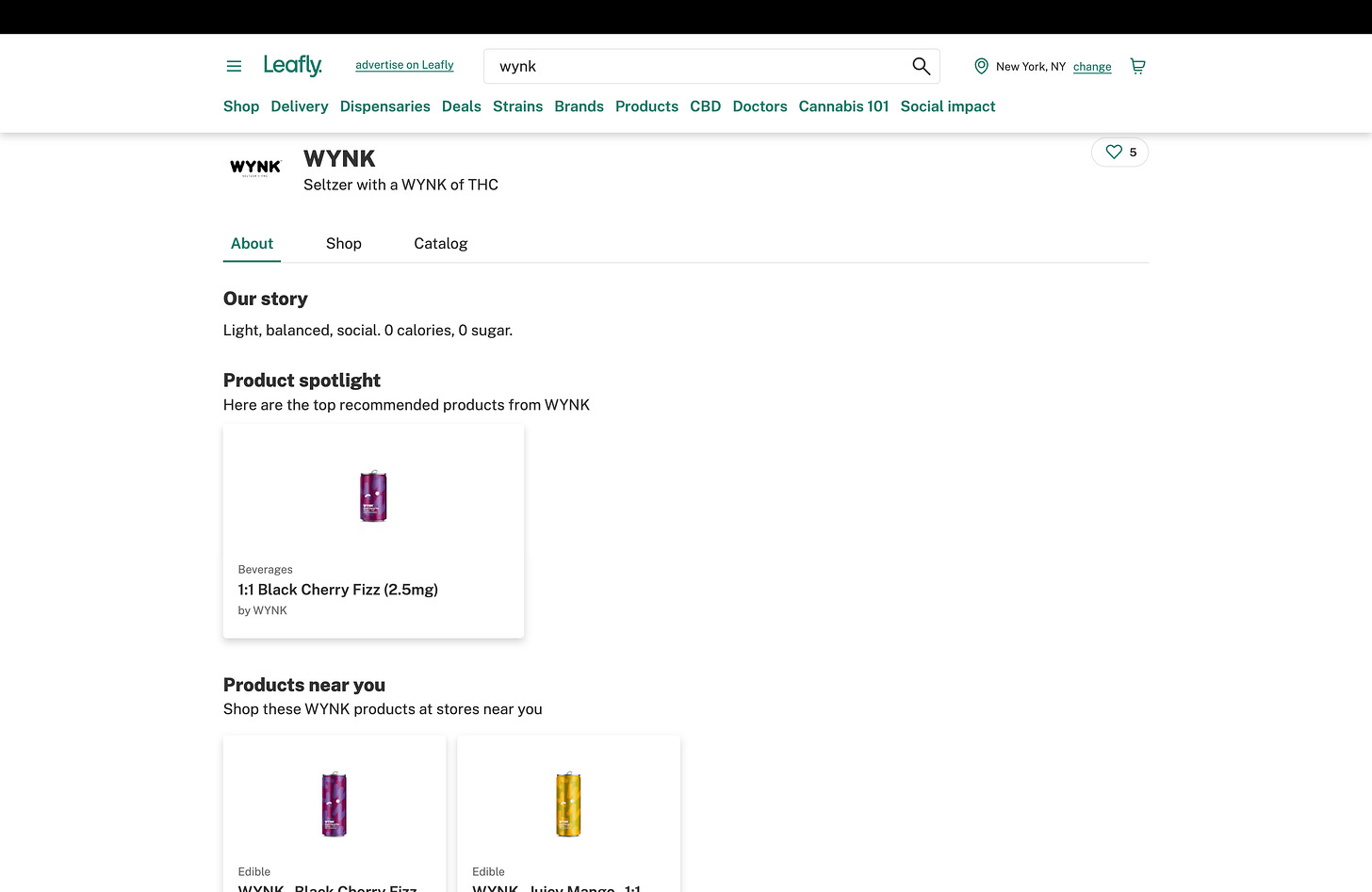This screenshot has height=892, width=1372.
Task: Switch to the brand Shop tab
Action: pyautogui.click(x=344, y=243)
